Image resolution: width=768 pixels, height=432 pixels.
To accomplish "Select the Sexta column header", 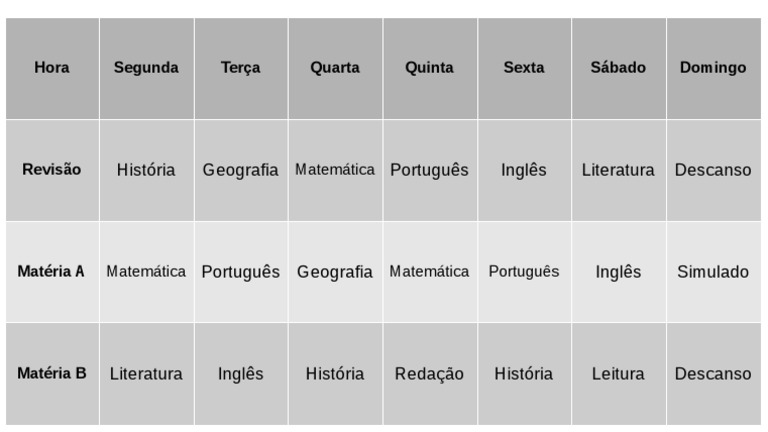I will click(x=524, y=68).
